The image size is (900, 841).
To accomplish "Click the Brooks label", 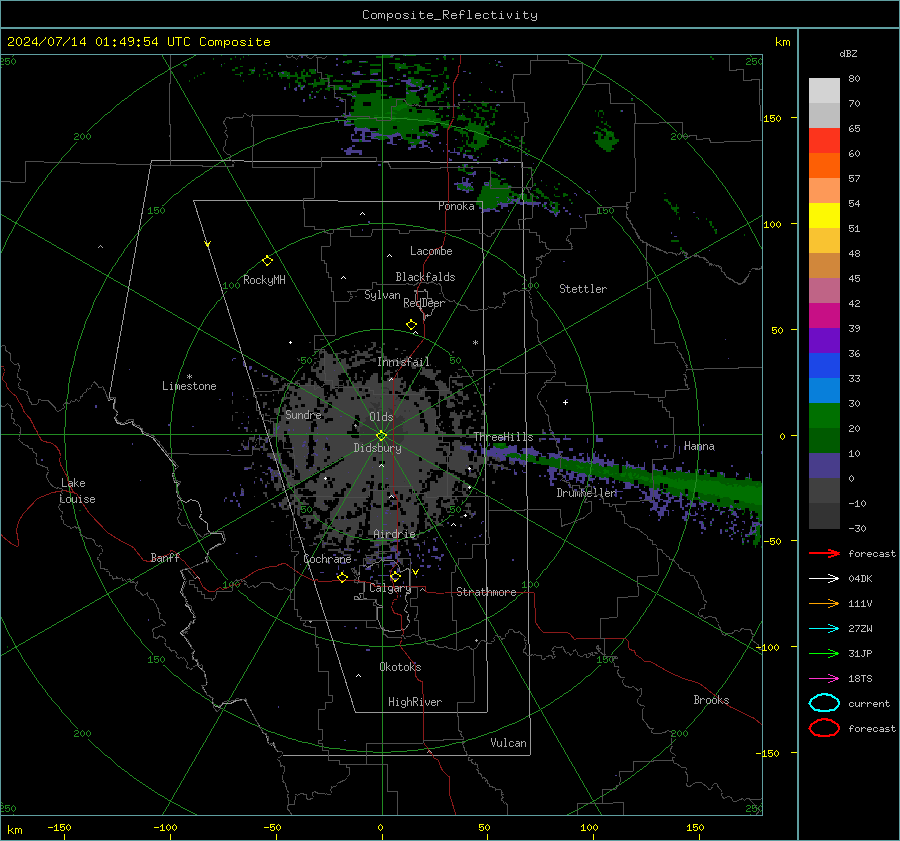I will 711,700.
